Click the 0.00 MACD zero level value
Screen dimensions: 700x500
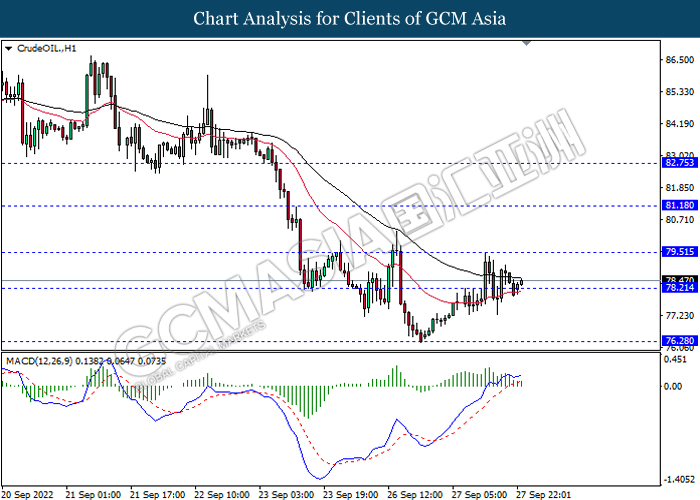pos(673,387)
